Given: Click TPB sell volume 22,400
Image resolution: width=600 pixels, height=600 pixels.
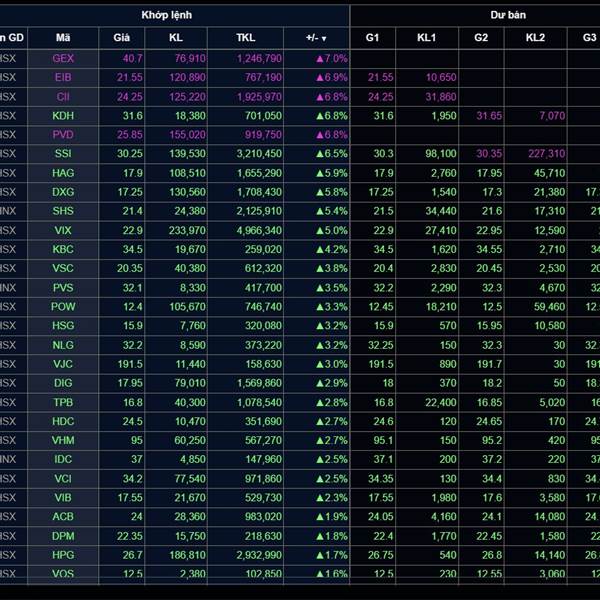Looking at the screenshot, I should click(x=441, y=402).
